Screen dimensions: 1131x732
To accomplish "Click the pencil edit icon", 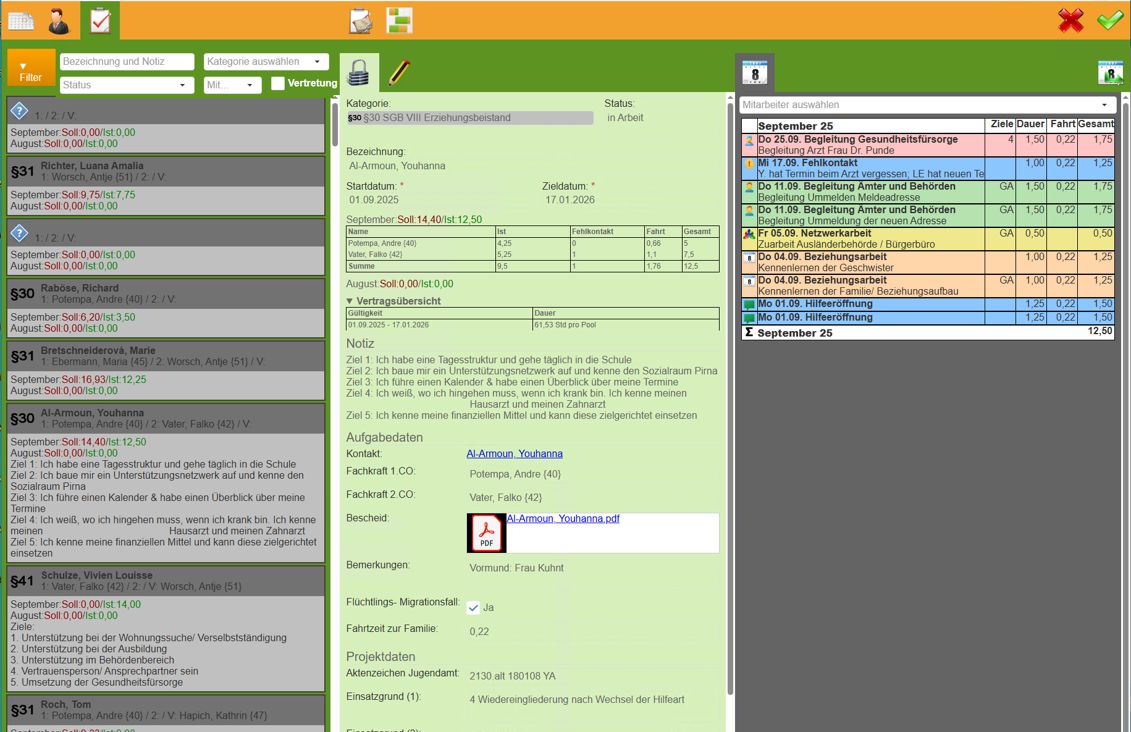I will point(399,72).
